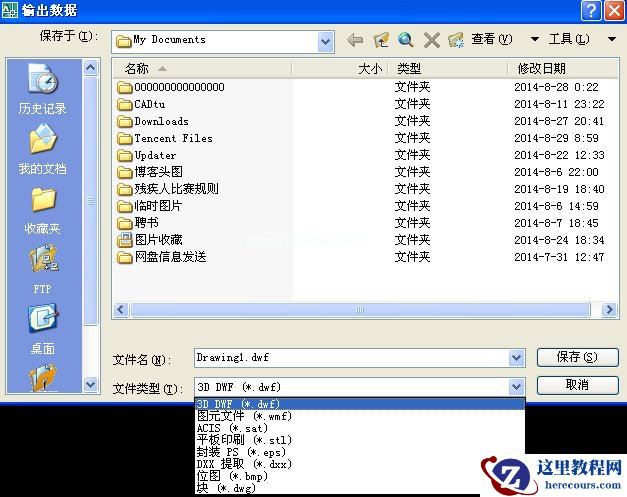Click file list scroll left arrow
627x497 pixels.
pyautogui.click(x=121, y=309)
